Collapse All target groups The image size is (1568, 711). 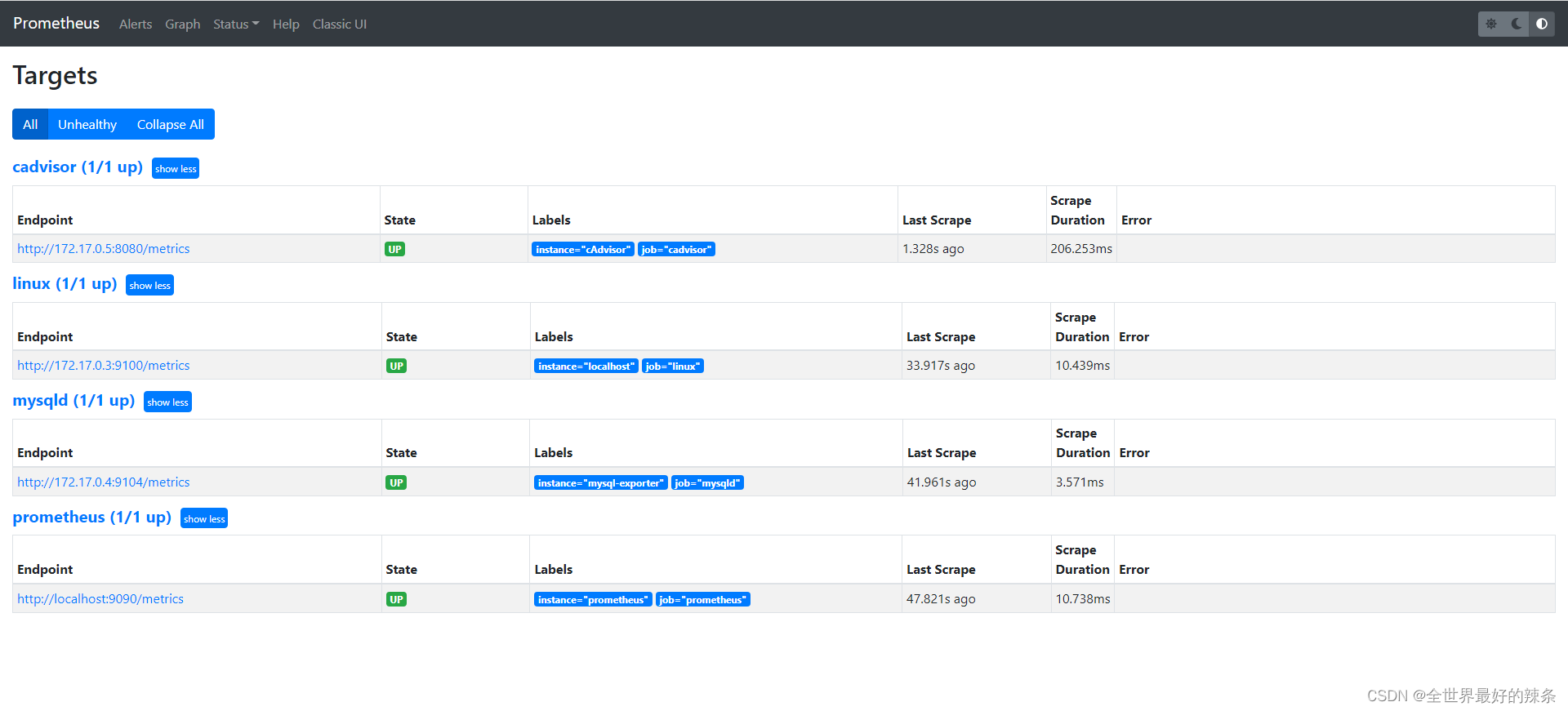coord(171,124)
